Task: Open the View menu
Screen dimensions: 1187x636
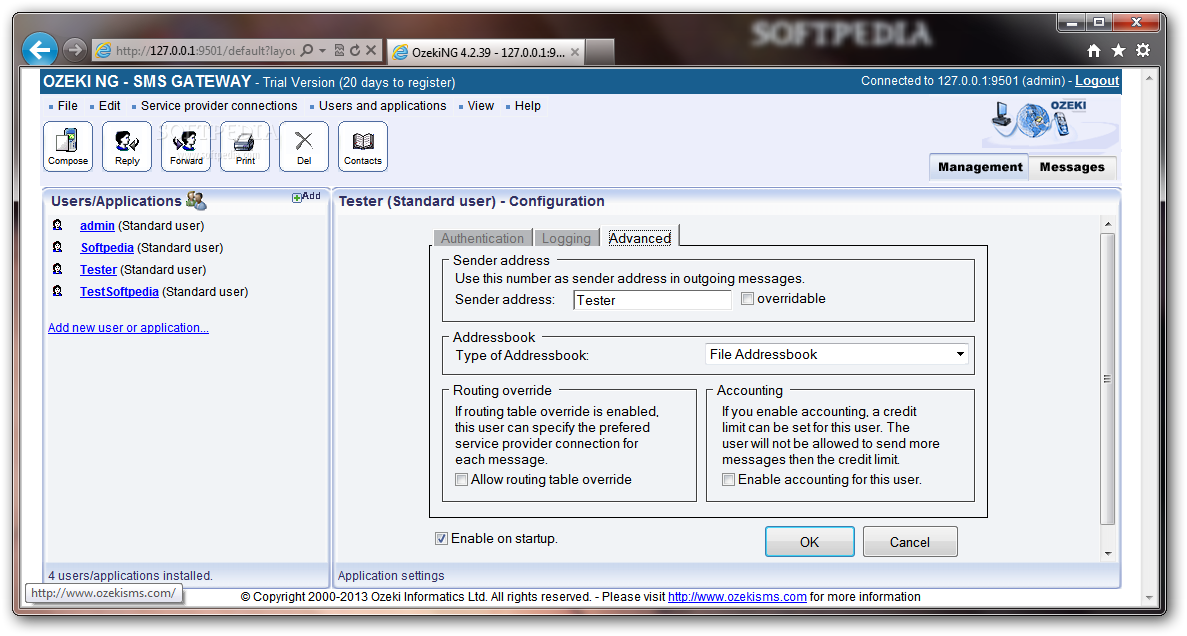Action: pyautogui.click(x=481, y=106)
